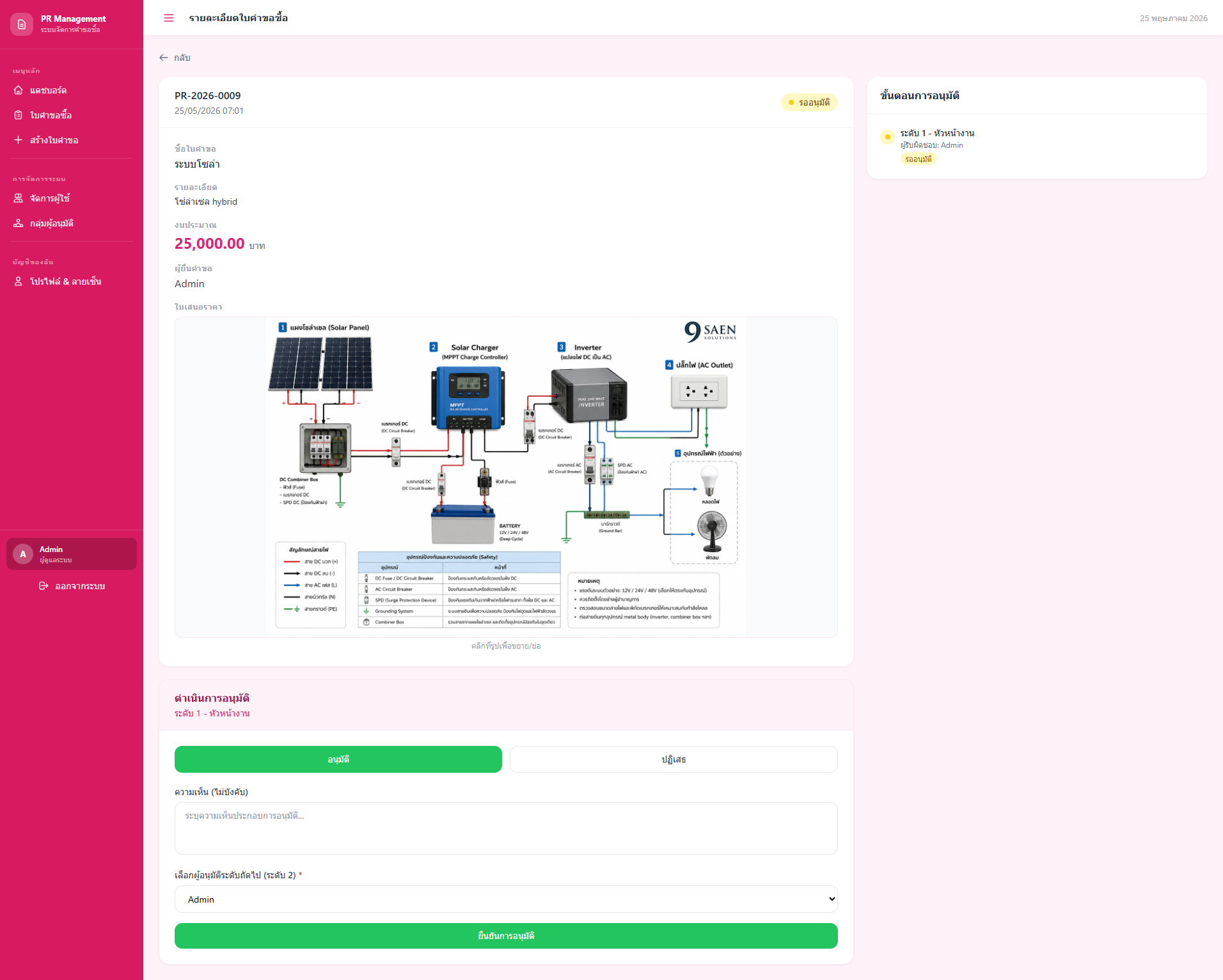The image size is (1223, 980).
Task: Click the รออนุมัติ status badge in the header
Action: (809, 102)
